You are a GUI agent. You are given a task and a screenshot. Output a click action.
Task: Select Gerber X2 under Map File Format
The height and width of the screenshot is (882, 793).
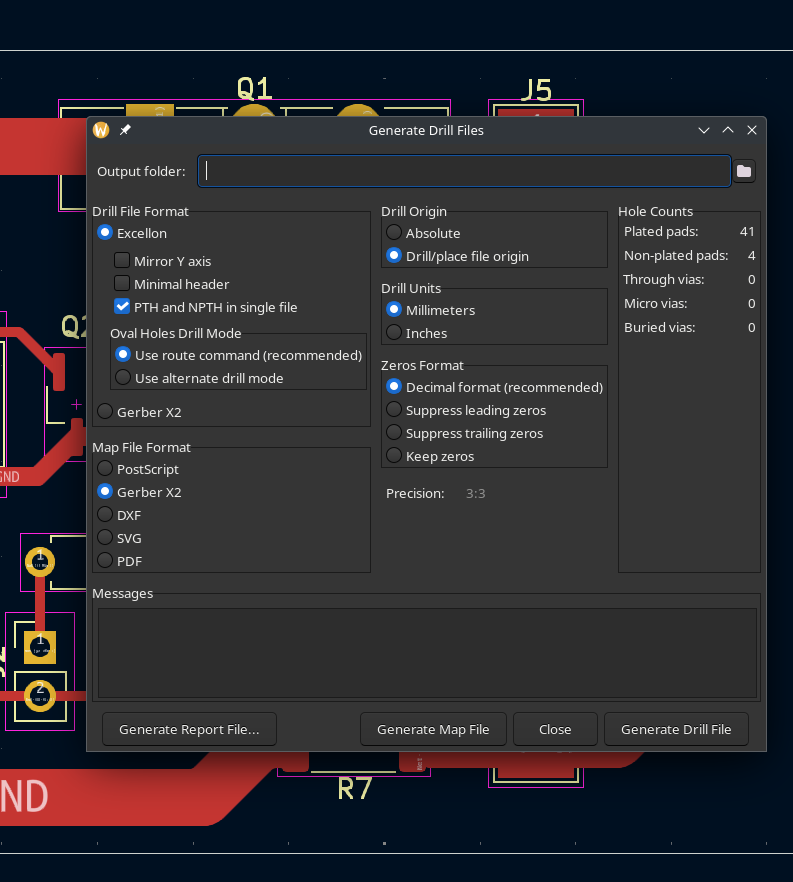click(x=140, y=492)
